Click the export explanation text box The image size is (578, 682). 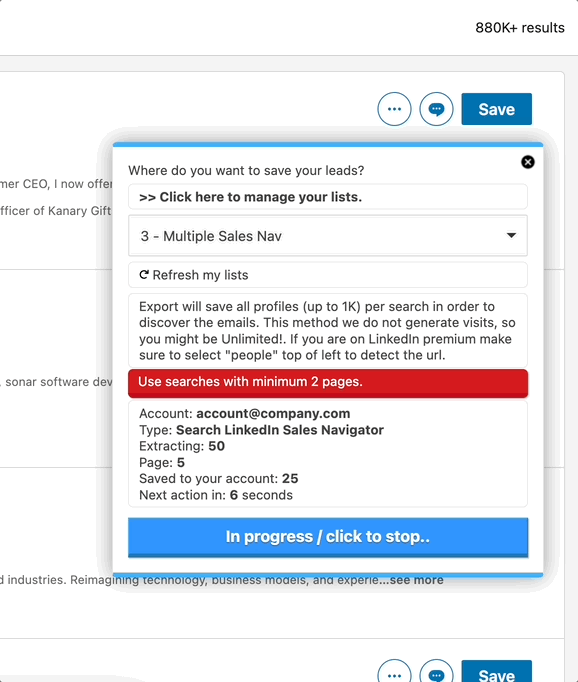328,331
